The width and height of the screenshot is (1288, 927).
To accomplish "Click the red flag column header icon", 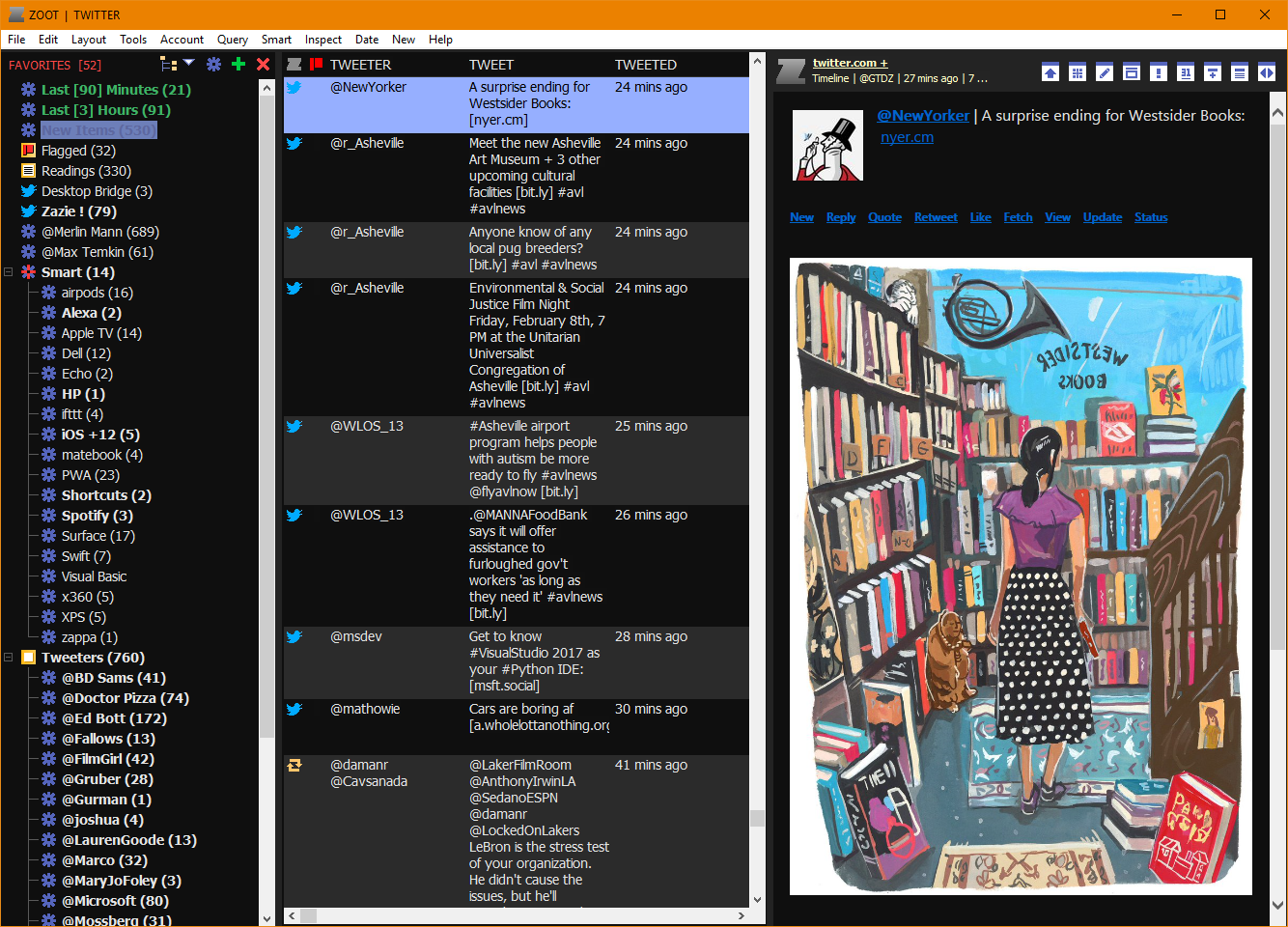I will coord(316,65).
